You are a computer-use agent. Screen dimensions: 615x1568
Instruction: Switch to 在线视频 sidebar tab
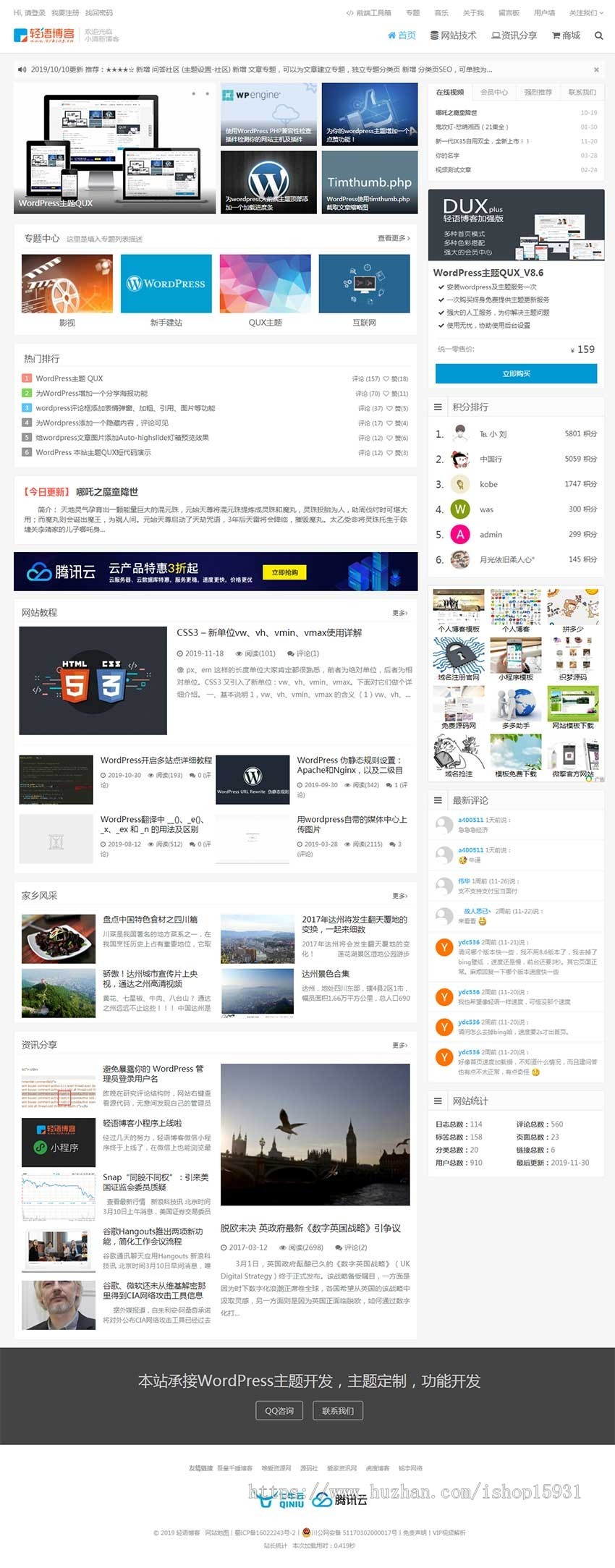click(450, 92)
